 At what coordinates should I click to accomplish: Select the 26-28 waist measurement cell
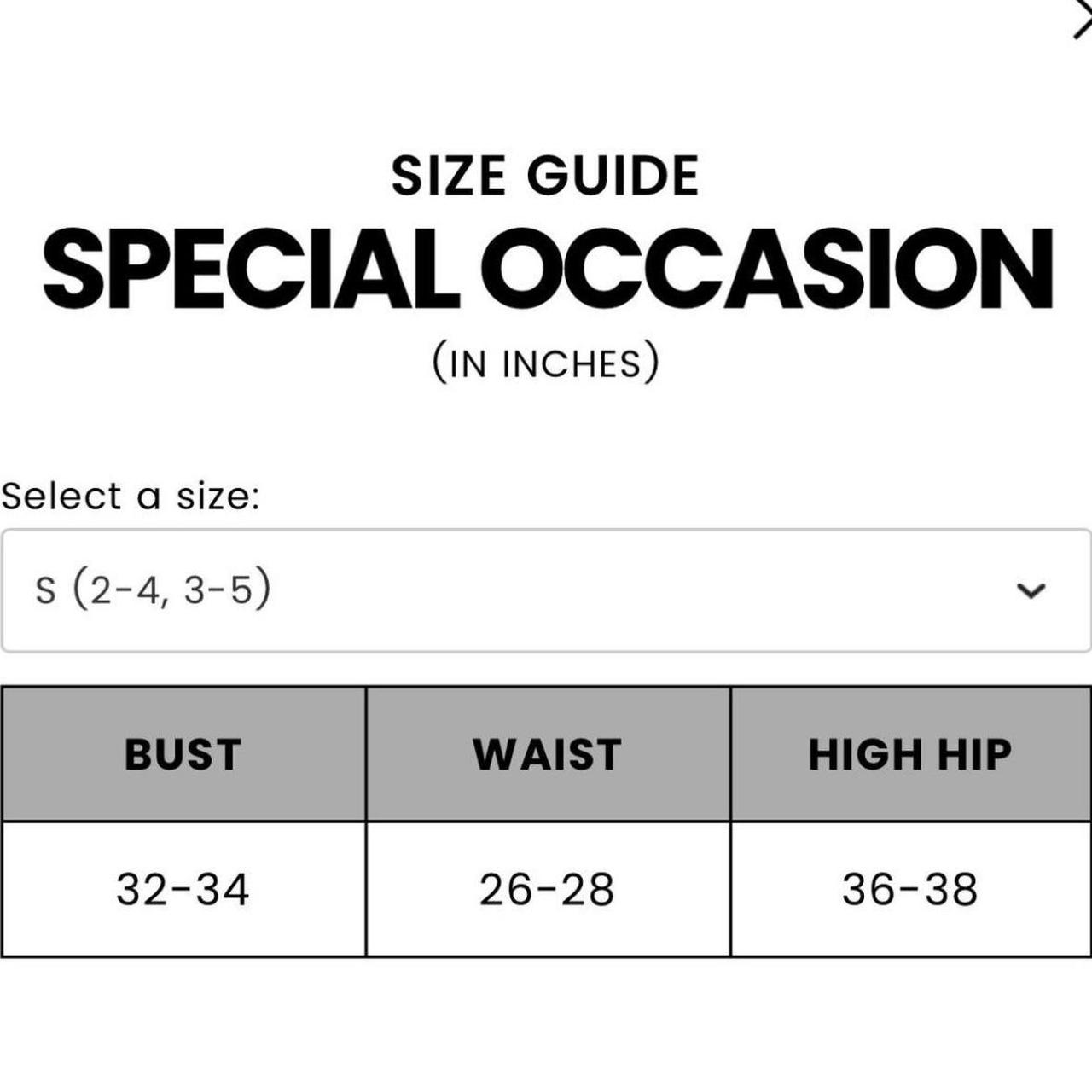548,889
